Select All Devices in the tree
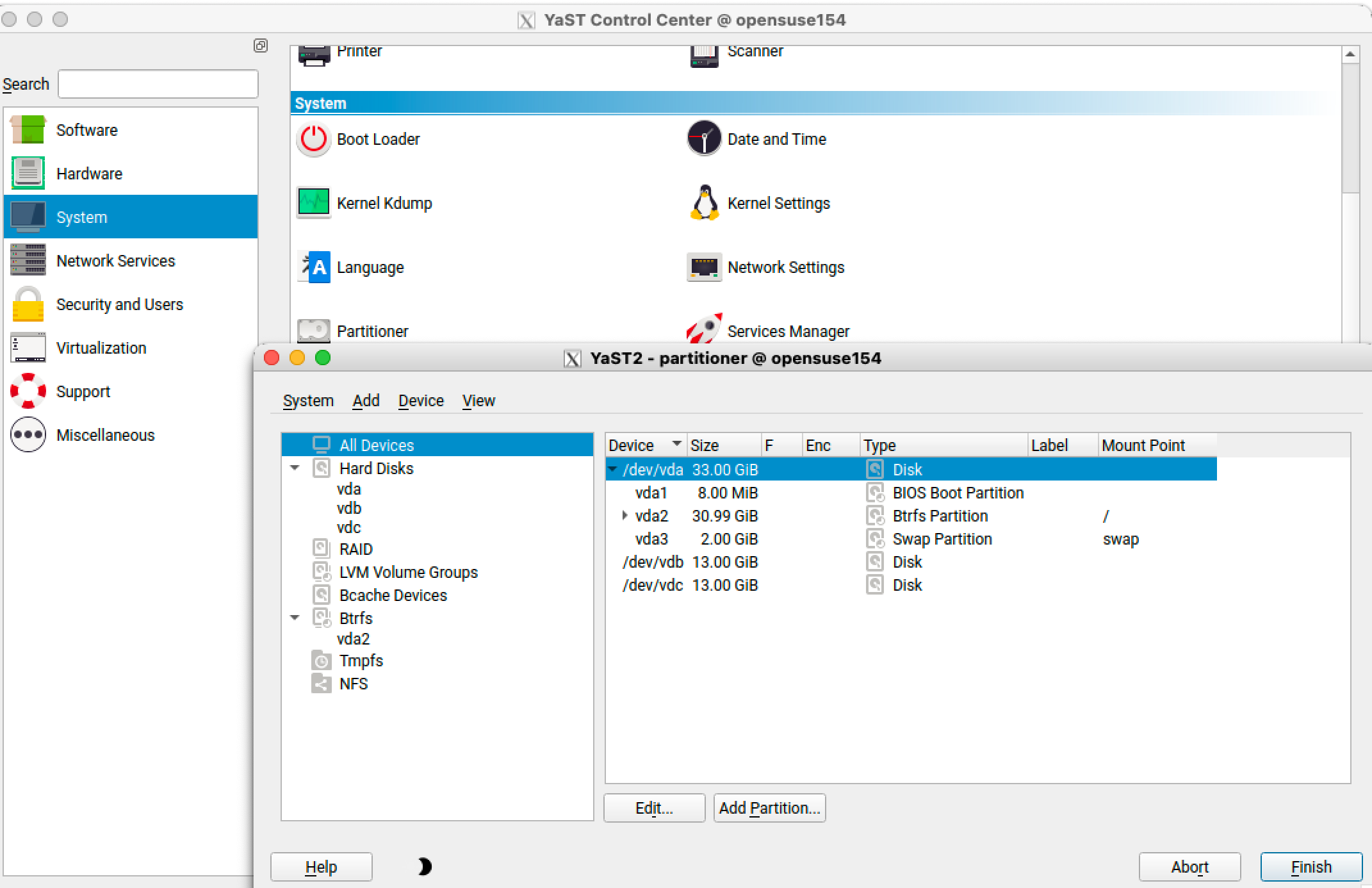Viewport: 1372px width, 888px height. click(437, 445)
